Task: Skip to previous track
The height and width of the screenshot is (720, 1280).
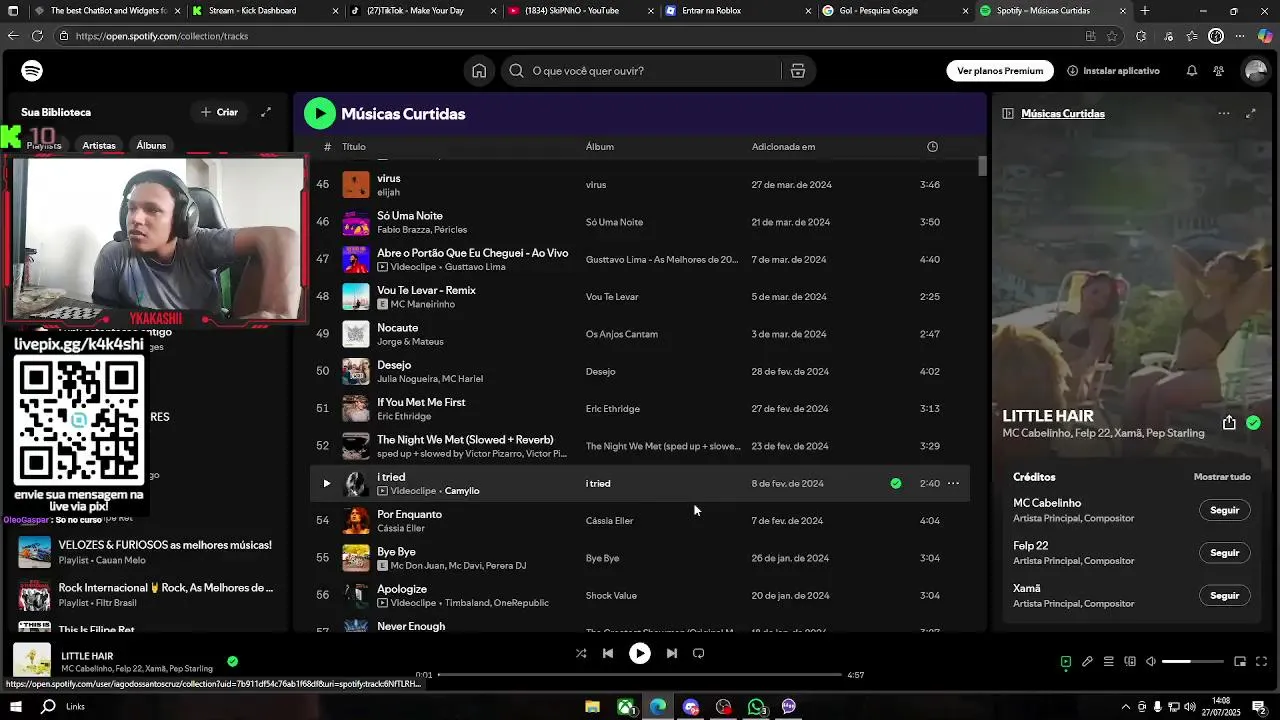Action: pyautogui.click(x=608, y=654)
